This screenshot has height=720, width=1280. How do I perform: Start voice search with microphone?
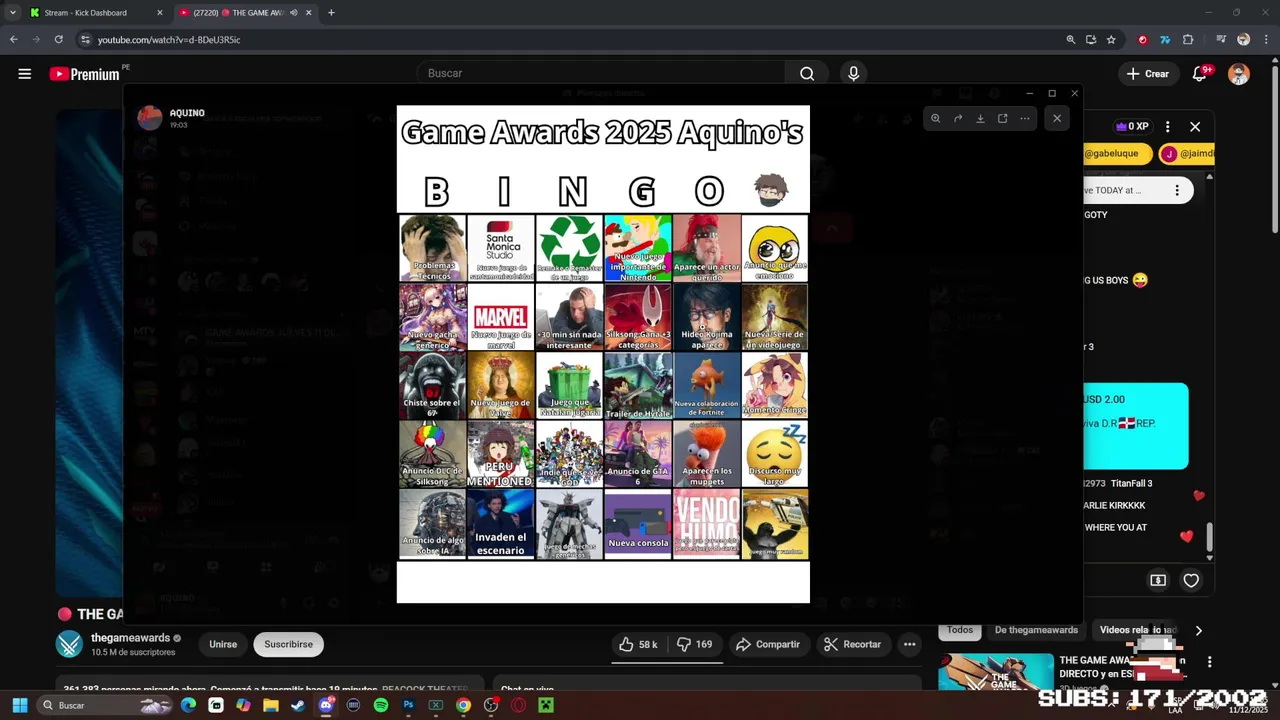(x=853, y=73)
